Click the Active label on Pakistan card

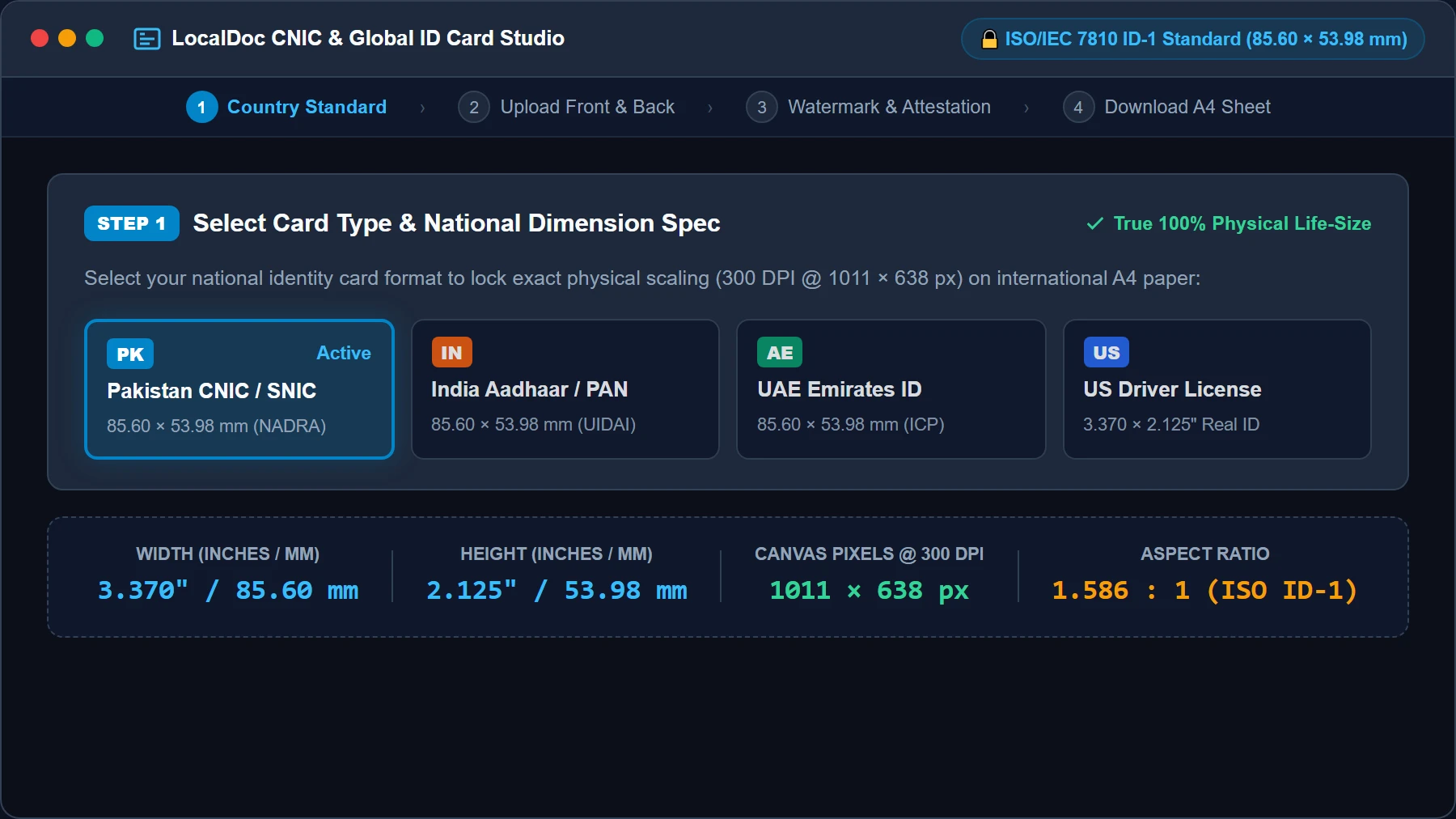344,353
